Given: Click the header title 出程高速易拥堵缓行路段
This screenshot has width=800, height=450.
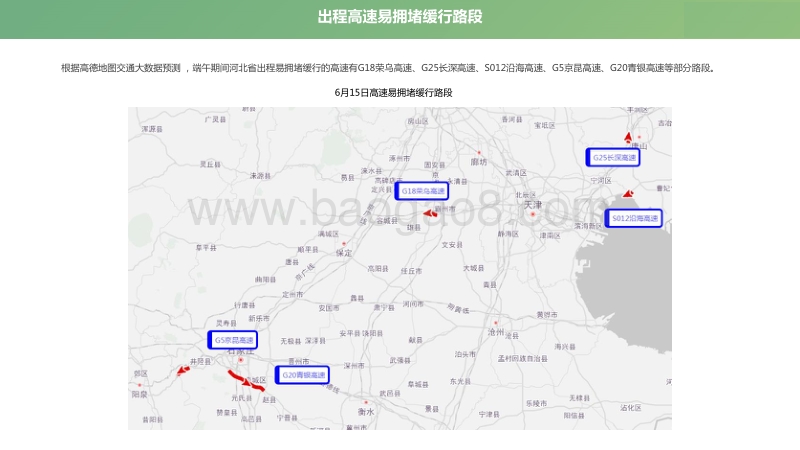Looking at the screenshot, I should click(x=400, y=17).
